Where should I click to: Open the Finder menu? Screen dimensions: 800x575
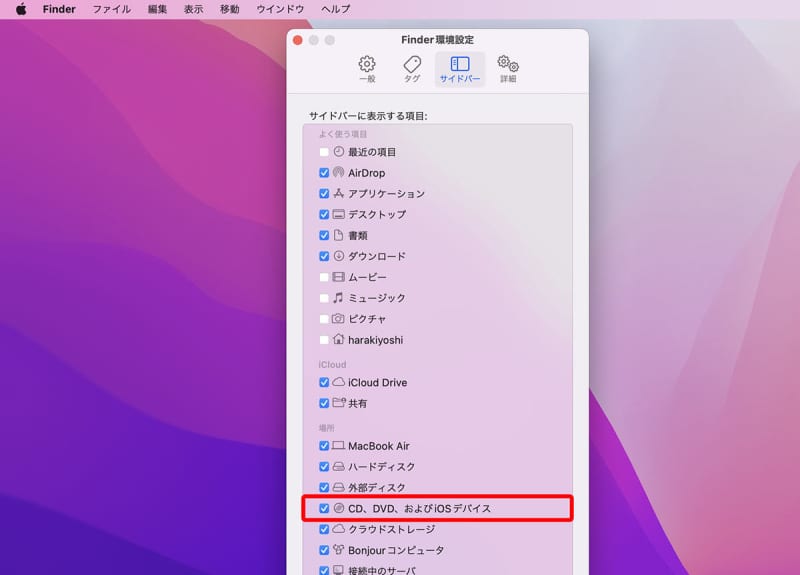coord(59,9)
